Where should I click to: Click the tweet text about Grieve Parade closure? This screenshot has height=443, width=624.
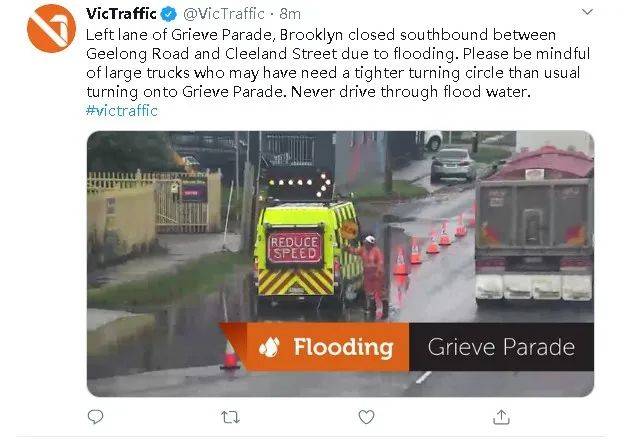click(x=338, y=63)
